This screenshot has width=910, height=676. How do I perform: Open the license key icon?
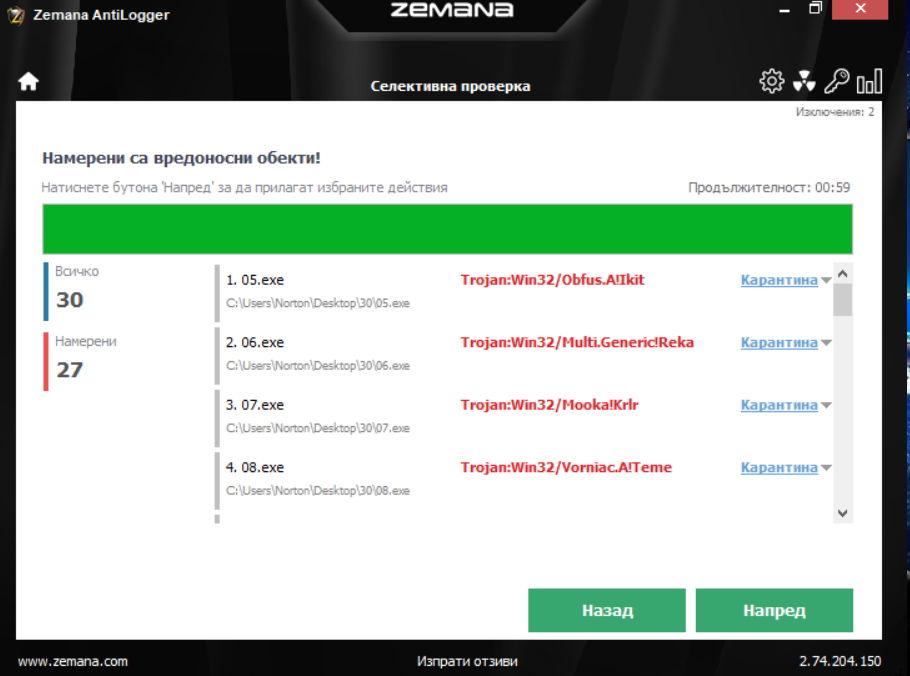[837, 81]
